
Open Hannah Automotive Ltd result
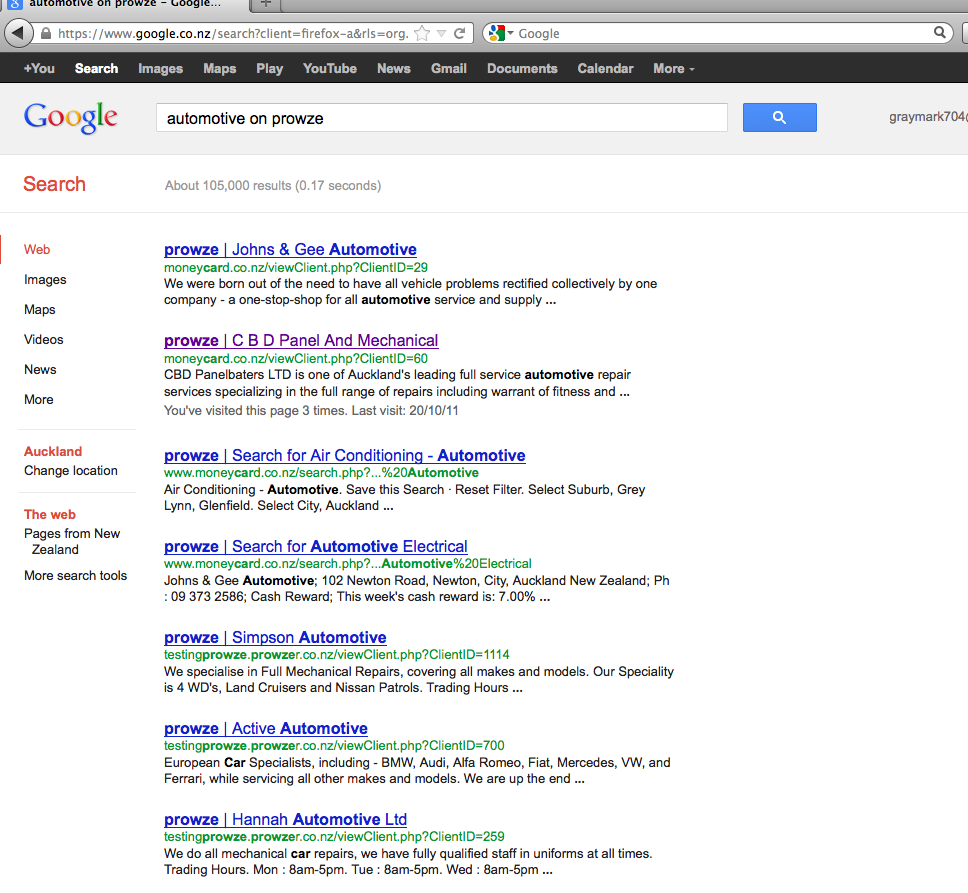pos(285,820)
